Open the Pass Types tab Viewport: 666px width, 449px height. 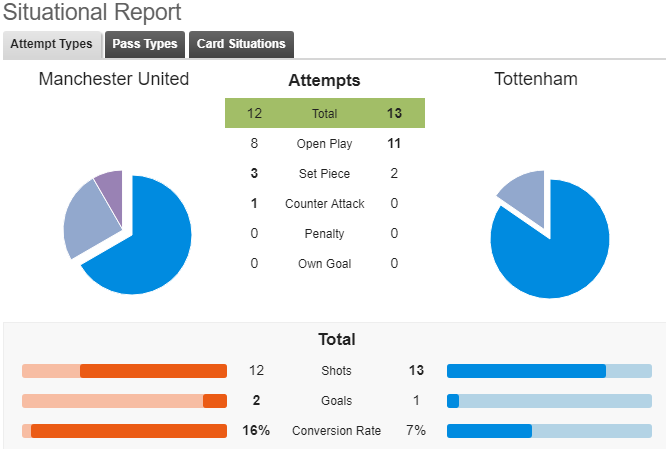[x=145, y=44]
